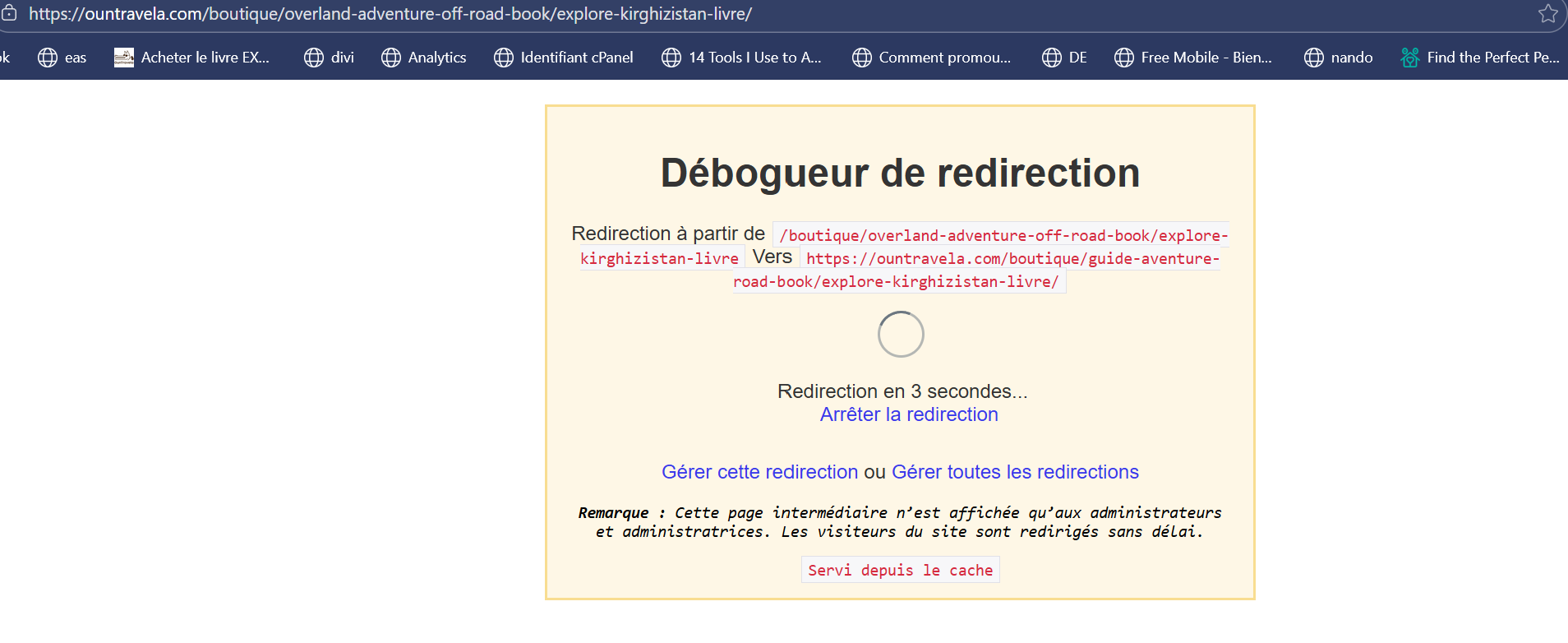Open the 'Free Mobile - Bien...' bookmark
The width and height of the screenshot is (1568, 643).
click(x=1193, y=58)
